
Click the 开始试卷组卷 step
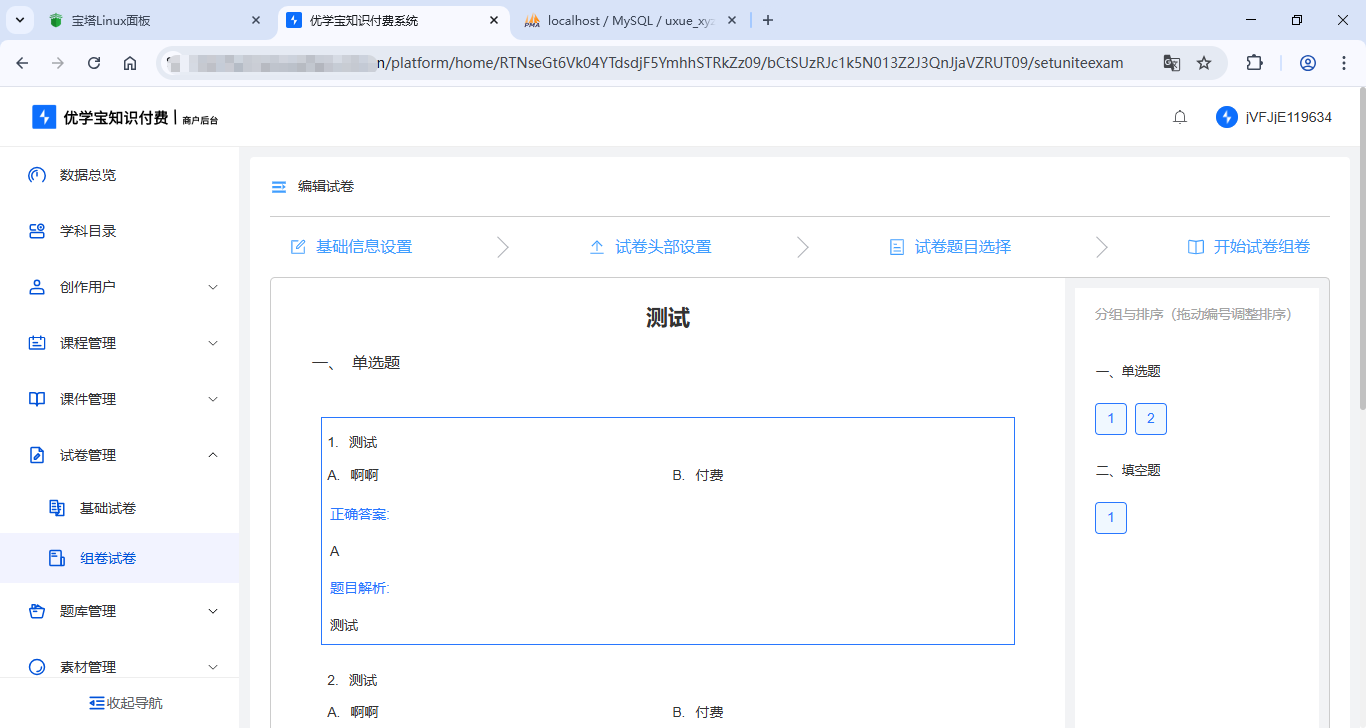coord(1248,246)
